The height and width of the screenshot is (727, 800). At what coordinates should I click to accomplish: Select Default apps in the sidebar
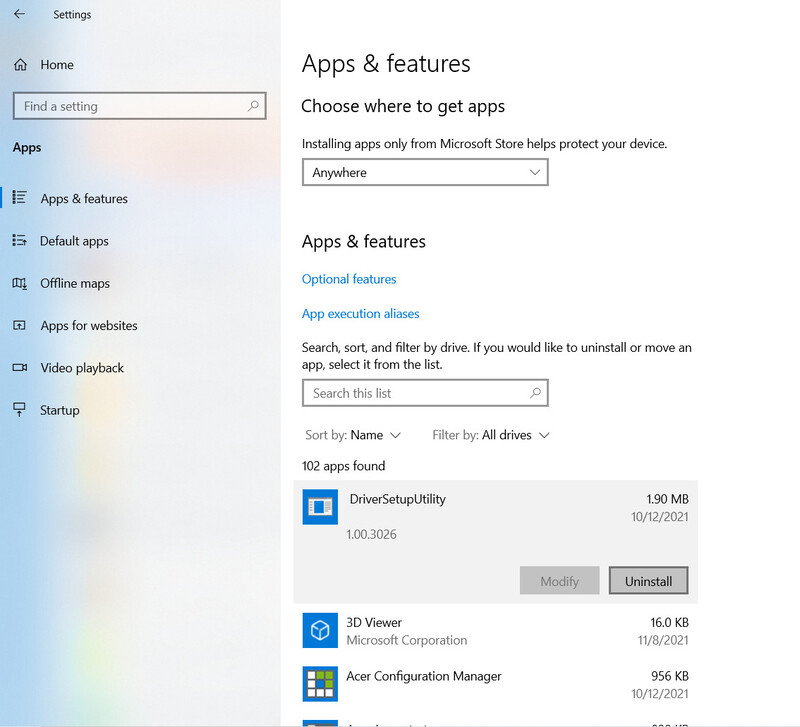[74, 241]
